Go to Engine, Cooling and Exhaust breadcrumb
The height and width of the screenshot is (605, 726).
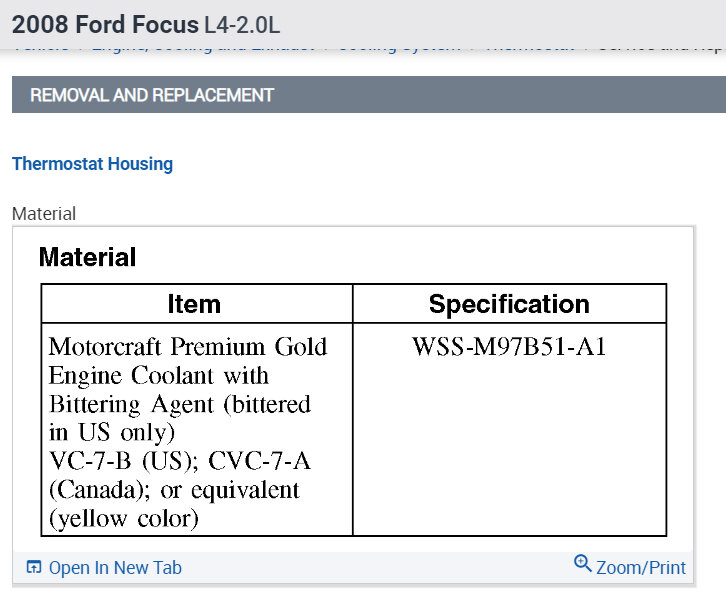tap(203, 47)
